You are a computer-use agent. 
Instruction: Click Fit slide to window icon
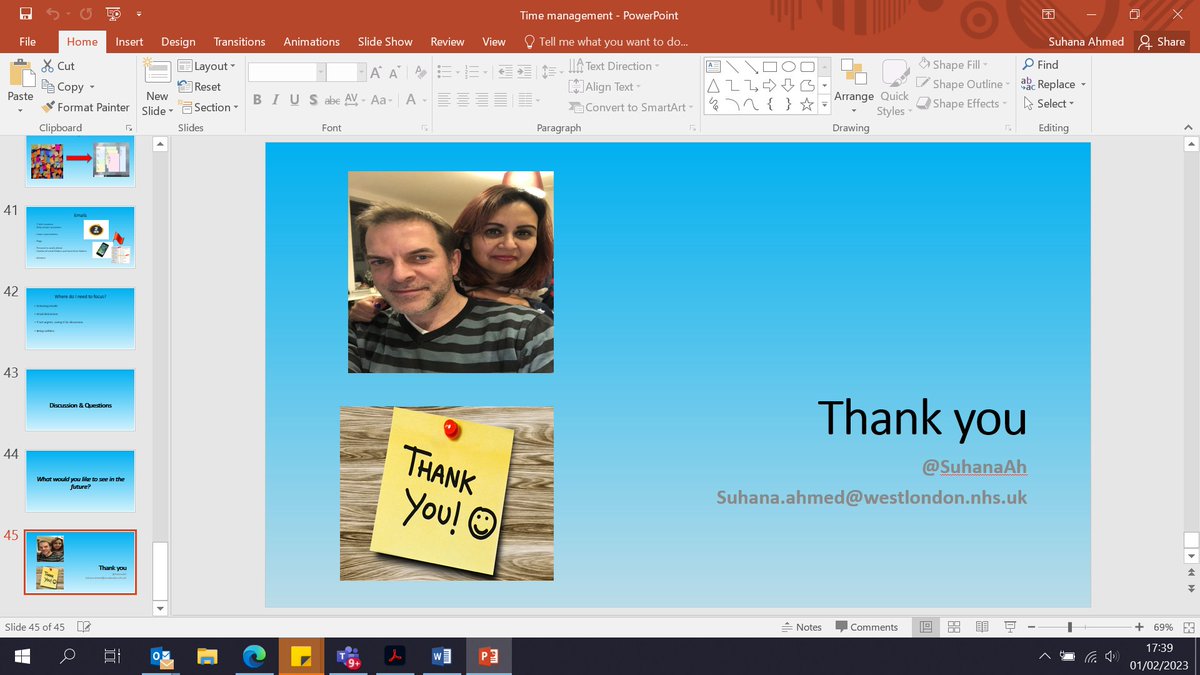(x=1188, y=627)
